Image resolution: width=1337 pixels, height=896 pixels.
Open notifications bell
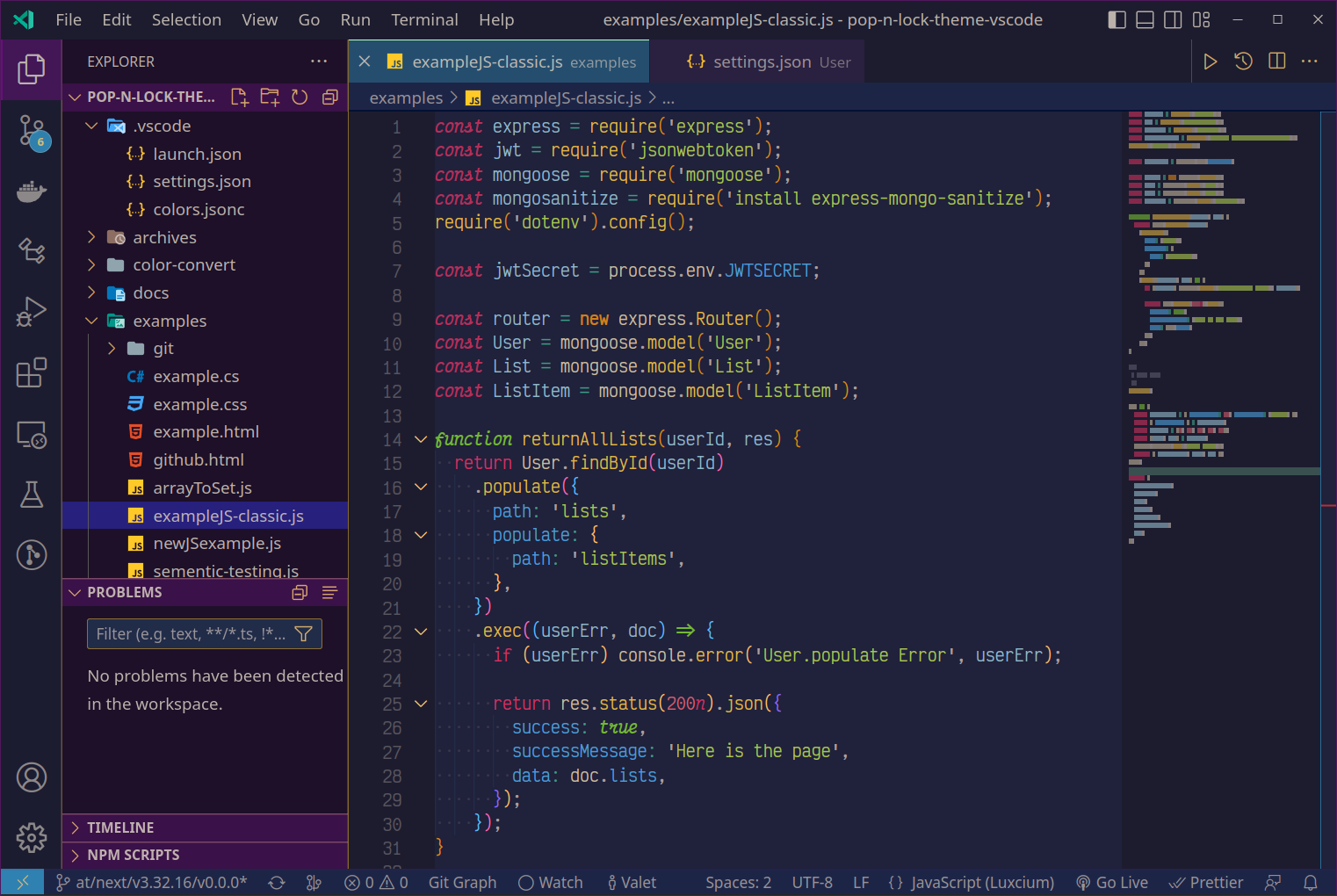[x=1310, y=883]
